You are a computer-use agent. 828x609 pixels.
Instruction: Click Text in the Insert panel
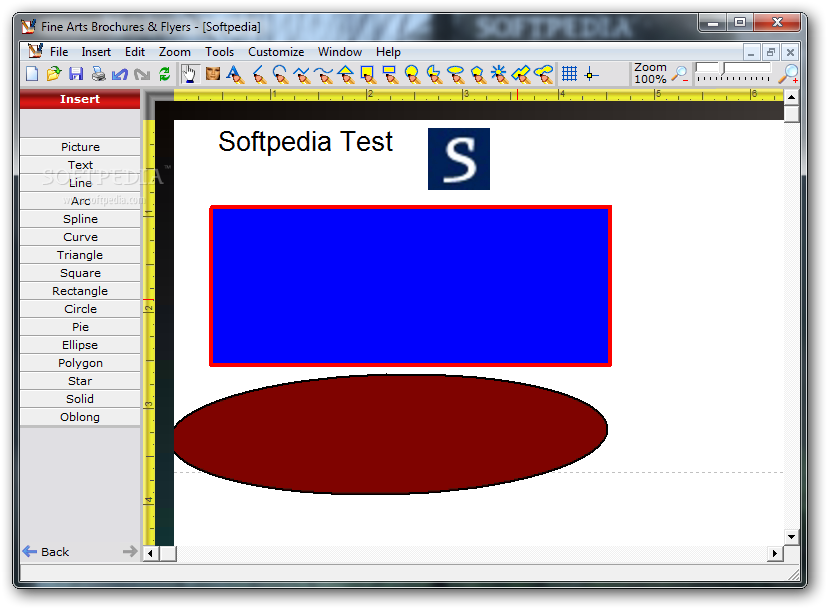tap(80, 165)
